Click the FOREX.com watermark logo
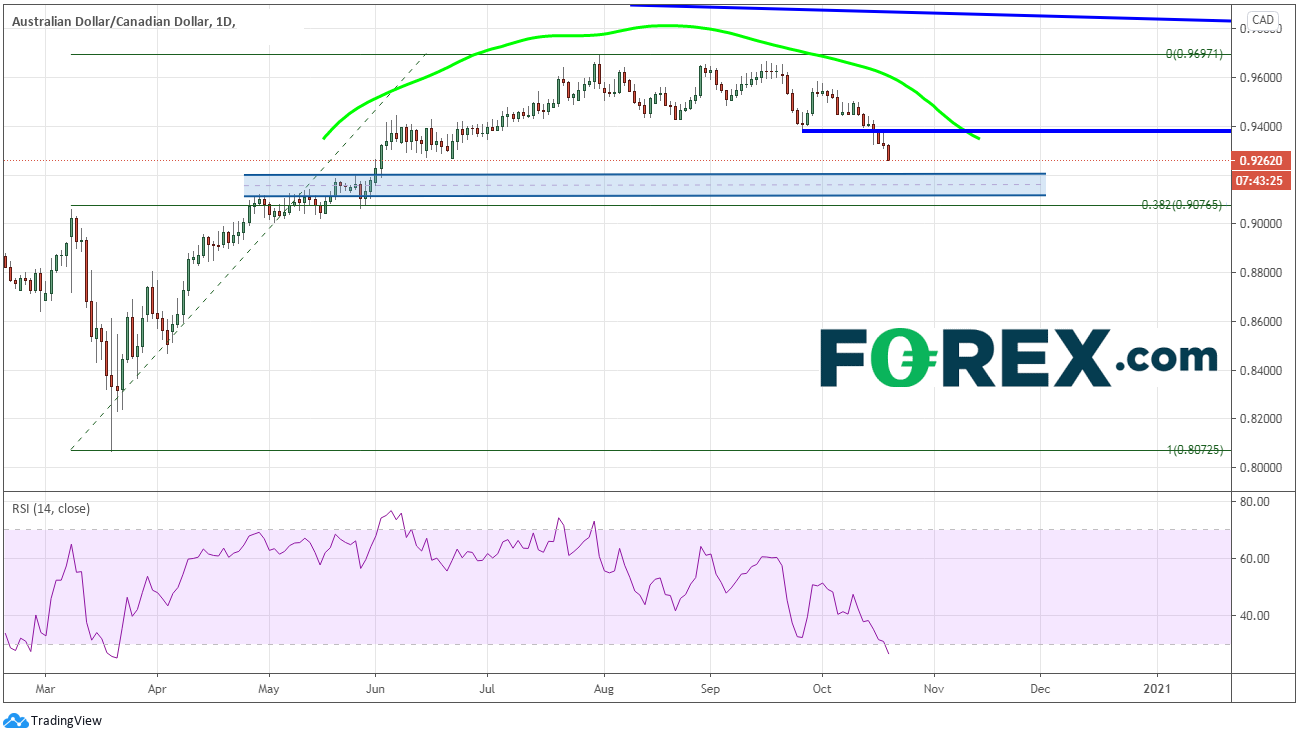The width and height of the screenshot is (1302, 739). point(1018,359)
